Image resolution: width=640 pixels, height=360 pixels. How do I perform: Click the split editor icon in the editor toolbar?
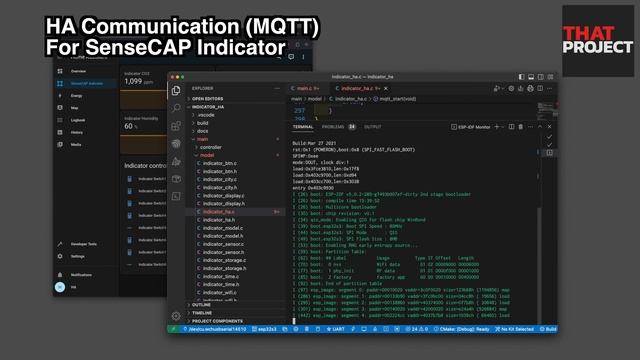(540, 88)
